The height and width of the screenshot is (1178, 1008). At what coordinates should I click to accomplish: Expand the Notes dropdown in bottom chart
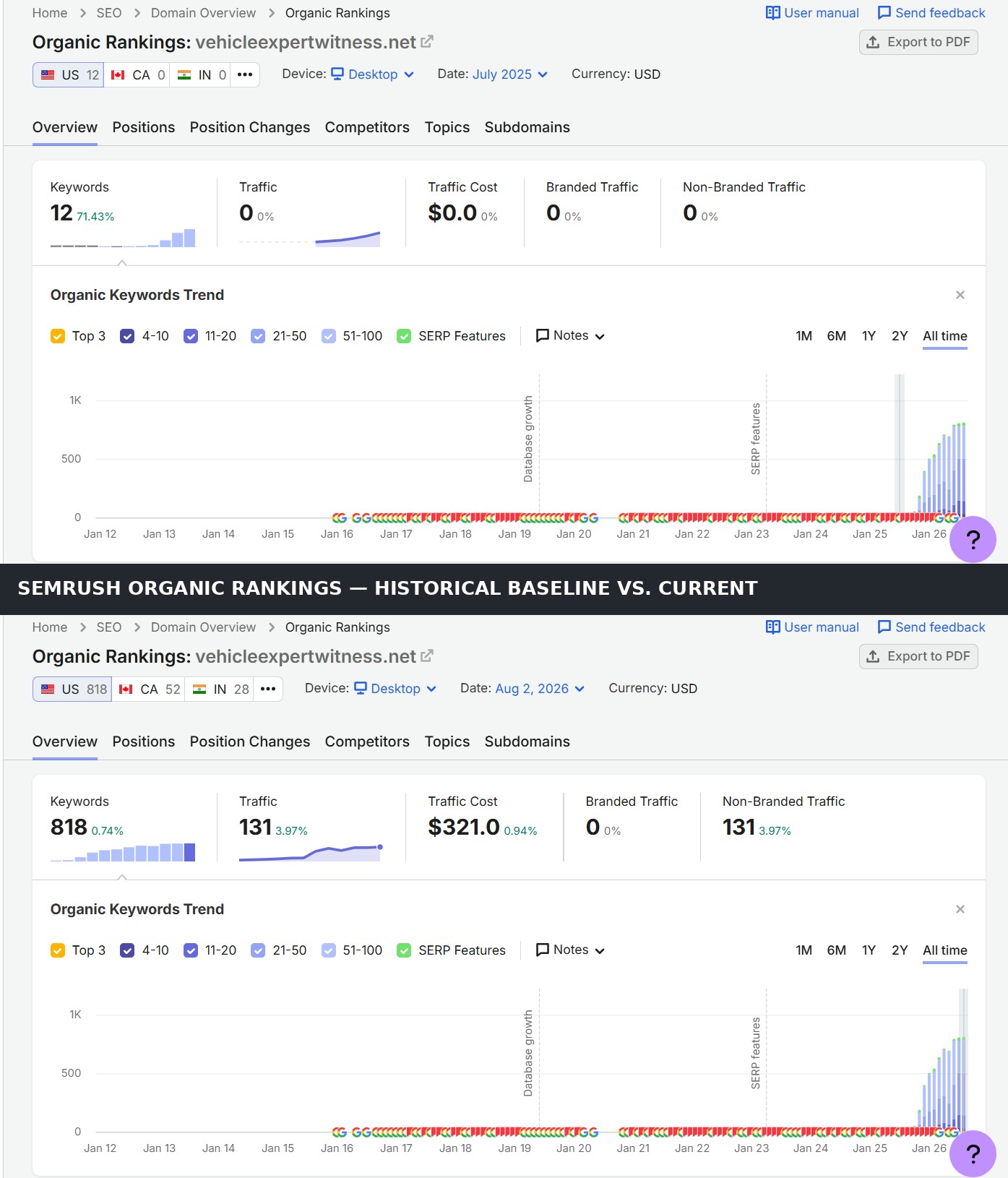[x=570, y=950]
